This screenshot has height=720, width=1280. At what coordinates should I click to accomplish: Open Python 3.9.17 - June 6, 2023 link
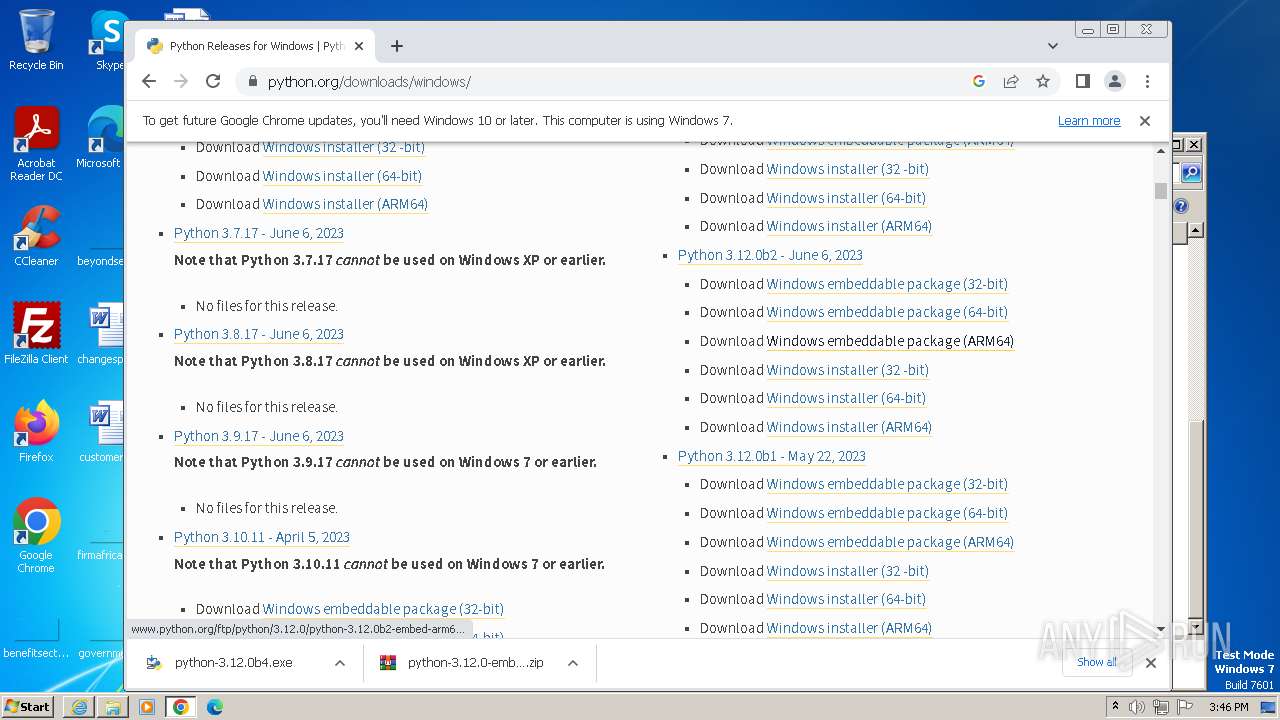coord(259,436)
